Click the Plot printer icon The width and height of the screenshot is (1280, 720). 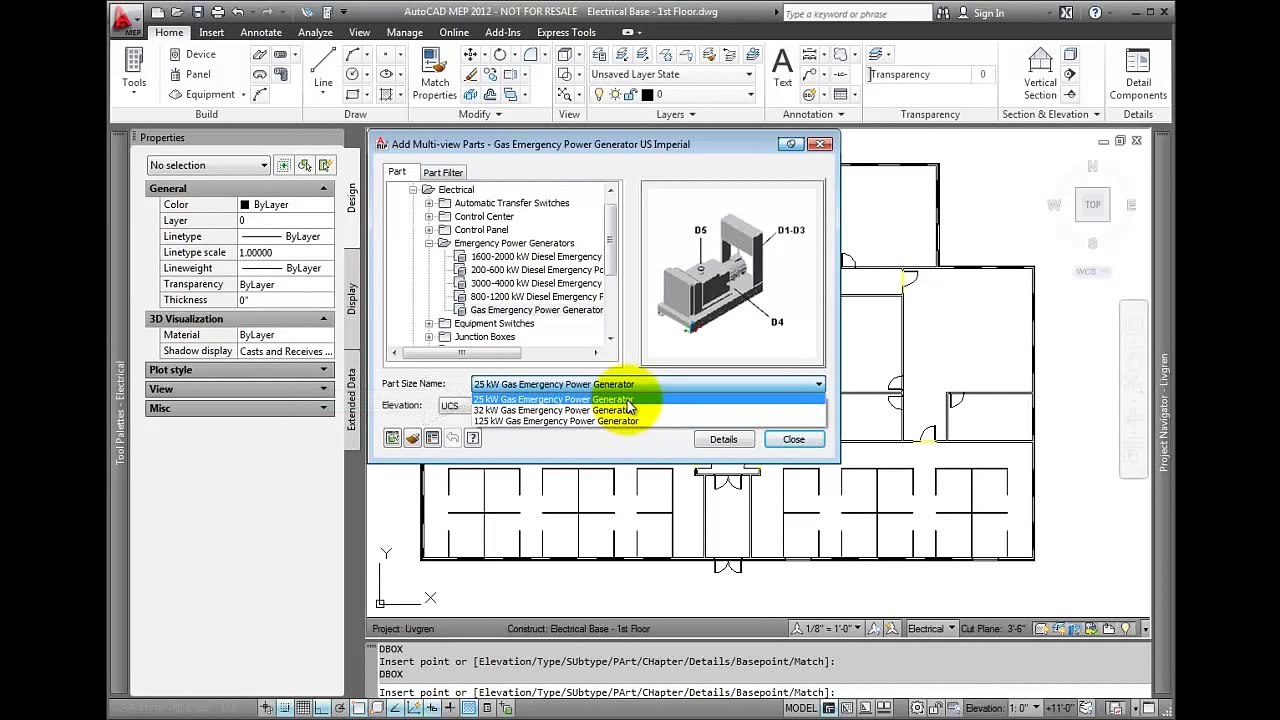tap(217, 12)
